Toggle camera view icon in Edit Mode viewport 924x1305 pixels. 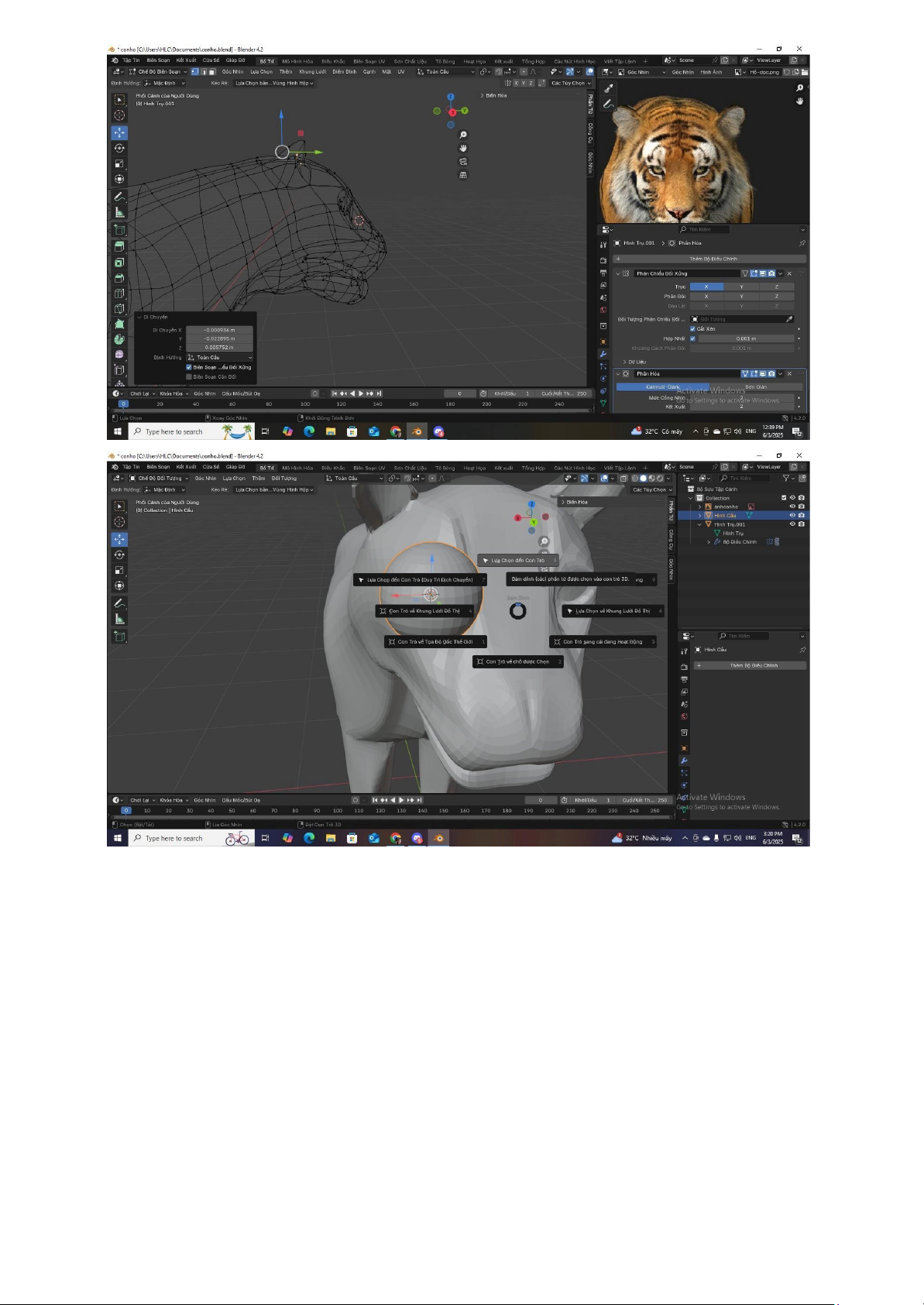click(463, 161)
